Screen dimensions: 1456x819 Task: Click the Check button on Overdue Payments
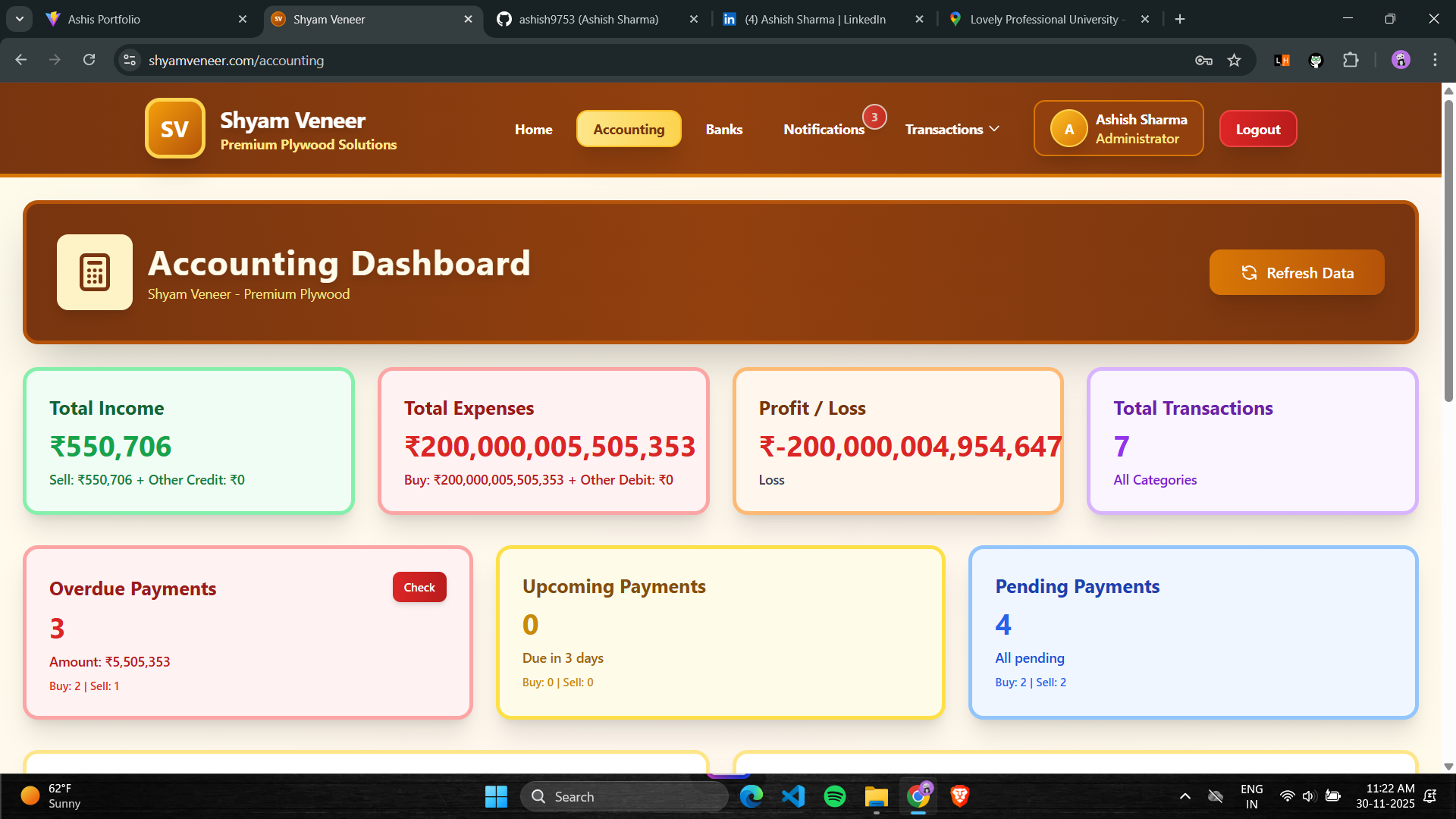click(x=419, y=587)
